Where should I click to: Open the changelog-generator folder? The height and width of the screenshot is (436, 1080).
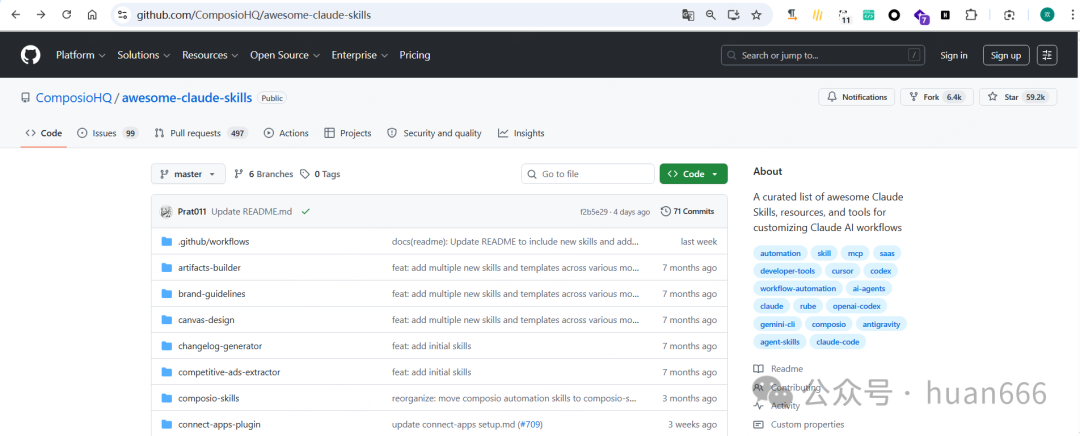tap(220, 346)
